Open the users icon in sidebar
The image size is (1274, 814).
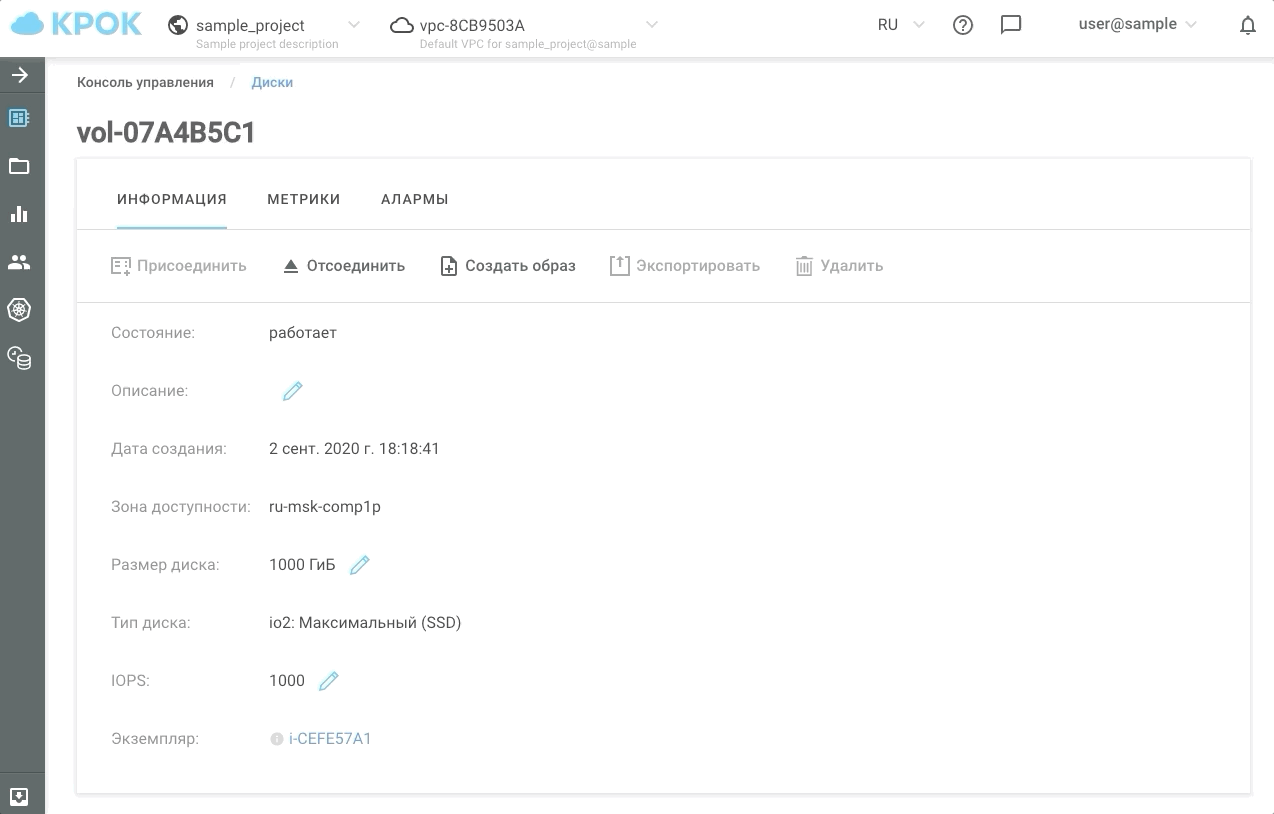[19, 262]
